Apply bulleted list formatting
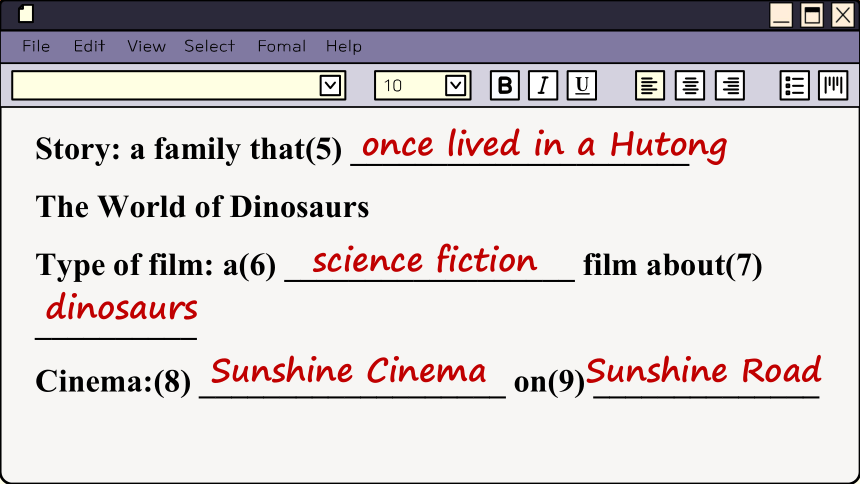Image resolution: width=860 pixels, height=484 pixels. tap(795, 85)
